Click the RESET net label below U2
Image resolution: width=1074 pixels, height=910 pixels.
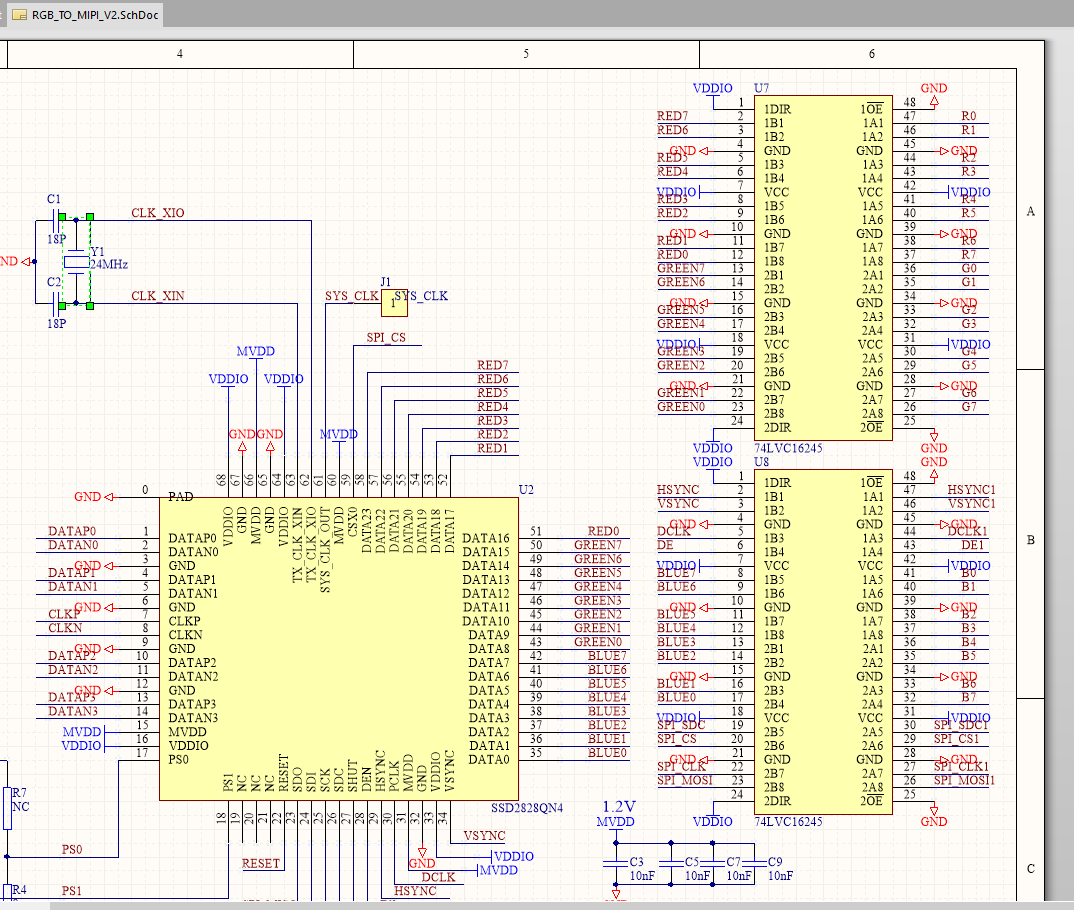[x=260, y=862]
